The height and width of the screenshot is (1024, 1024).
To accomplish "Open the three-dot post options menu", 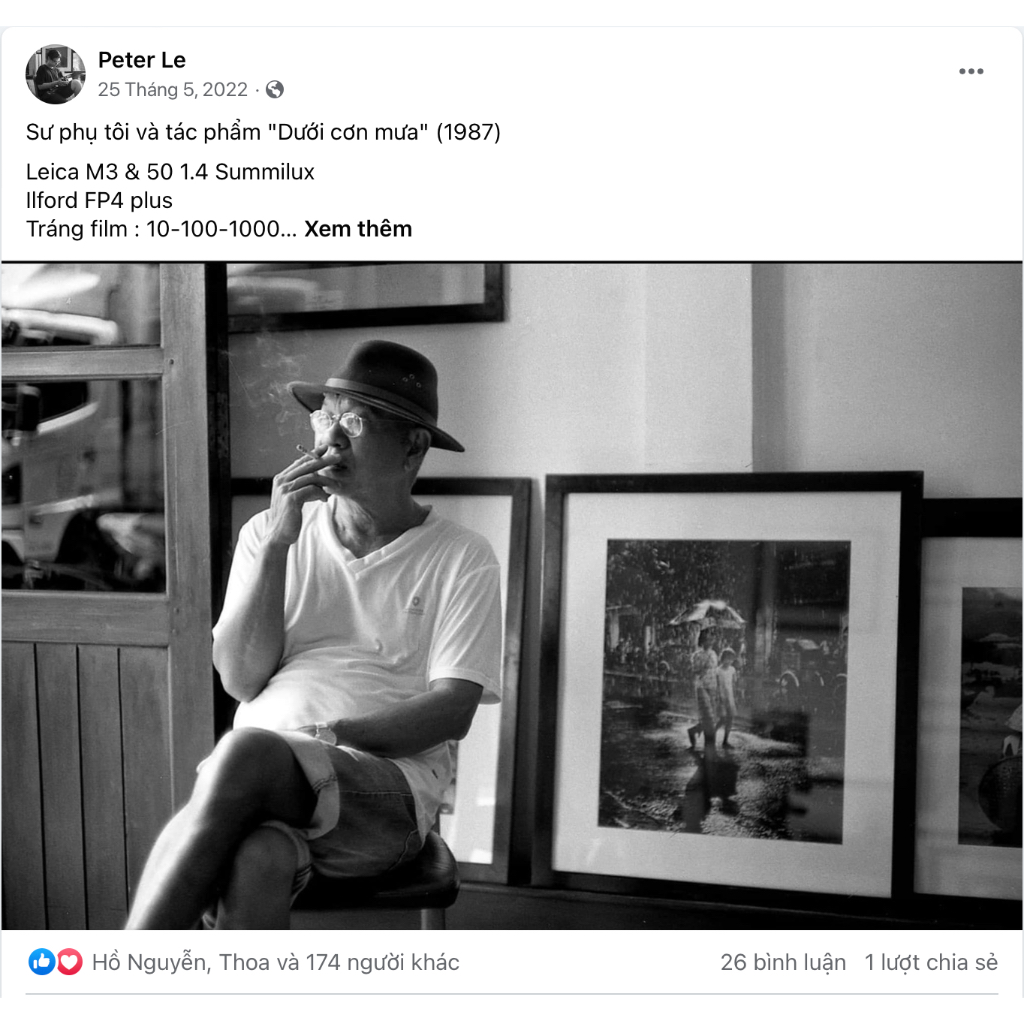I will (x=971, y=71).
